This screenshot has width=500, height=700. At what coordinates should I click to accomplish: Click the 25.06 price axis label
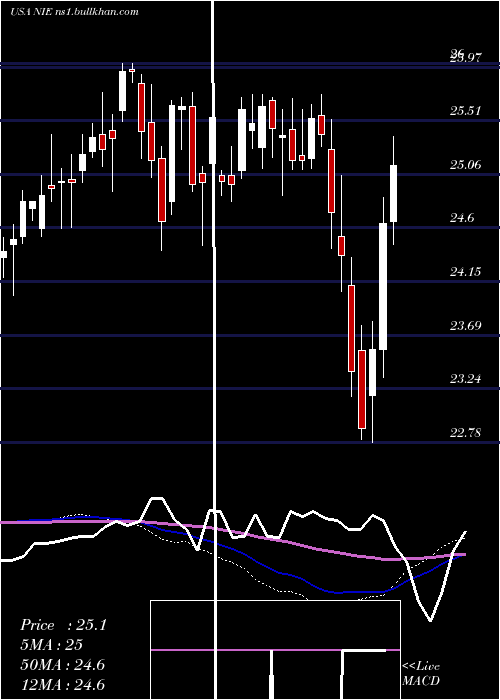466,165
